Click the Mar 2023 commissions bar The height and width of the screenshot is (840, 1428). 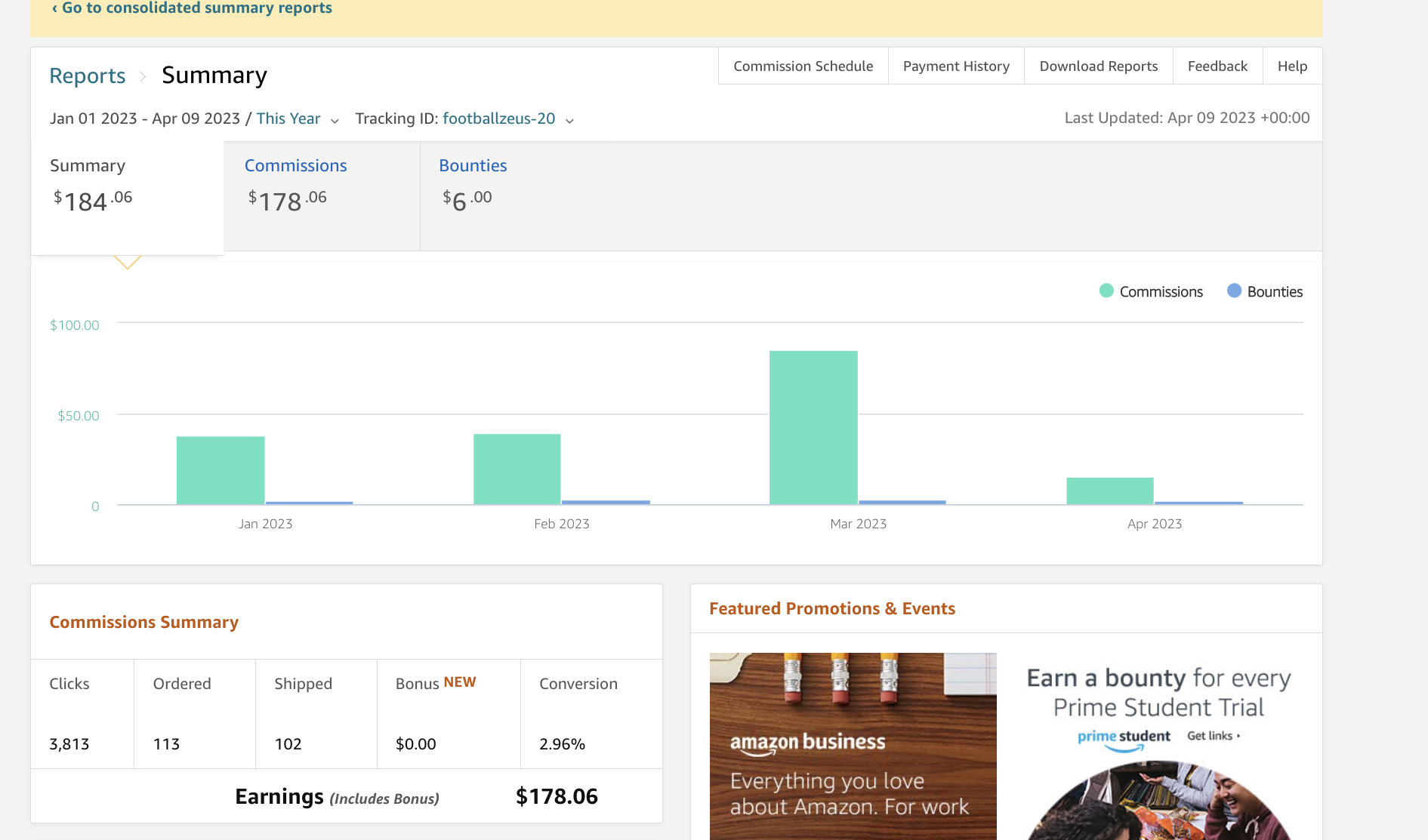pos(813,427)
